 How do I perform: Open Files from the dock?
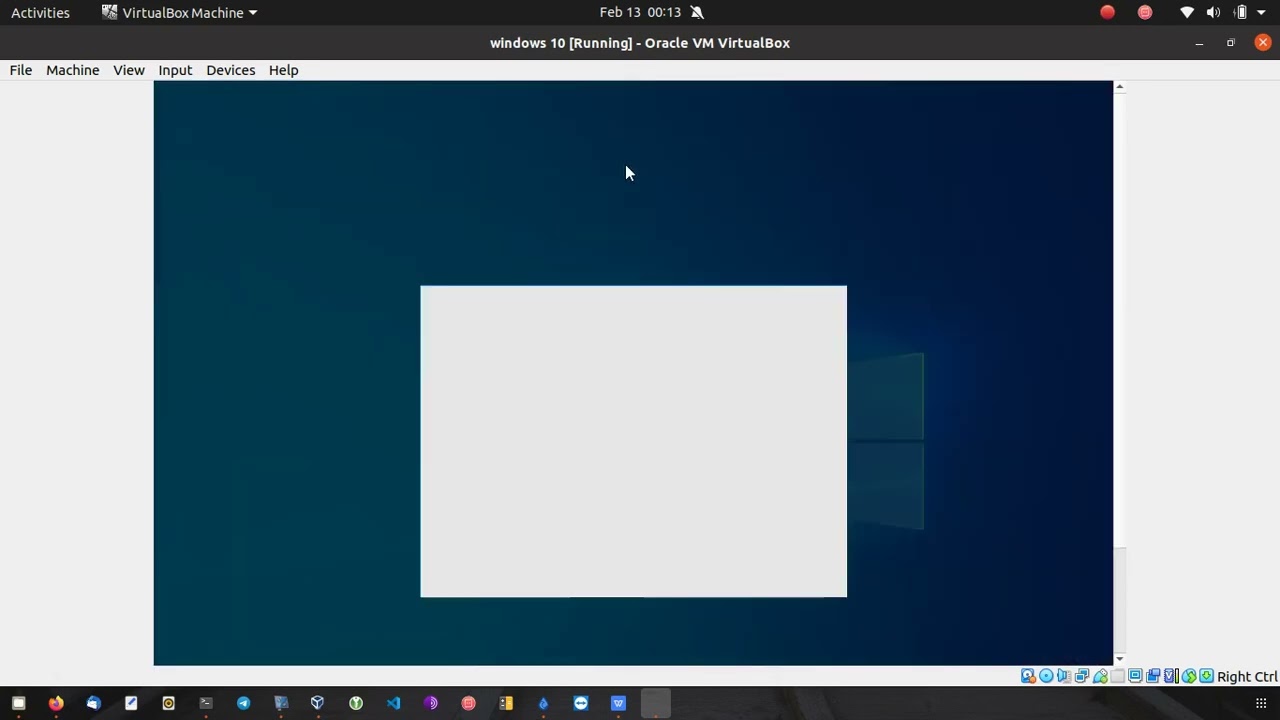click(18, 703)
